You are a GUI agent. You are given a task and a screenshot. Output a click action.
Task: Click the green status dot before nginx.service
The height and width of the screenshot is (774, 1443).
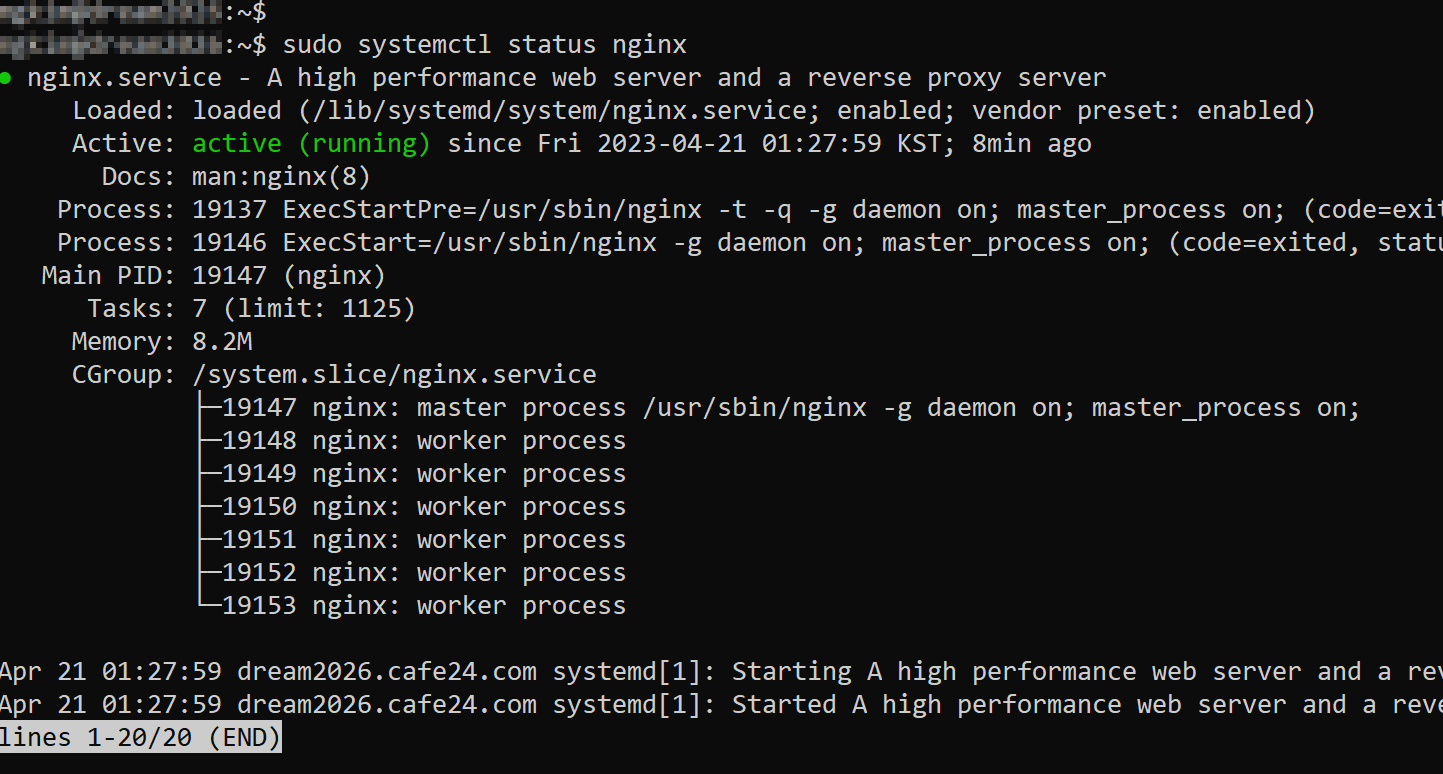pos(6,78)
